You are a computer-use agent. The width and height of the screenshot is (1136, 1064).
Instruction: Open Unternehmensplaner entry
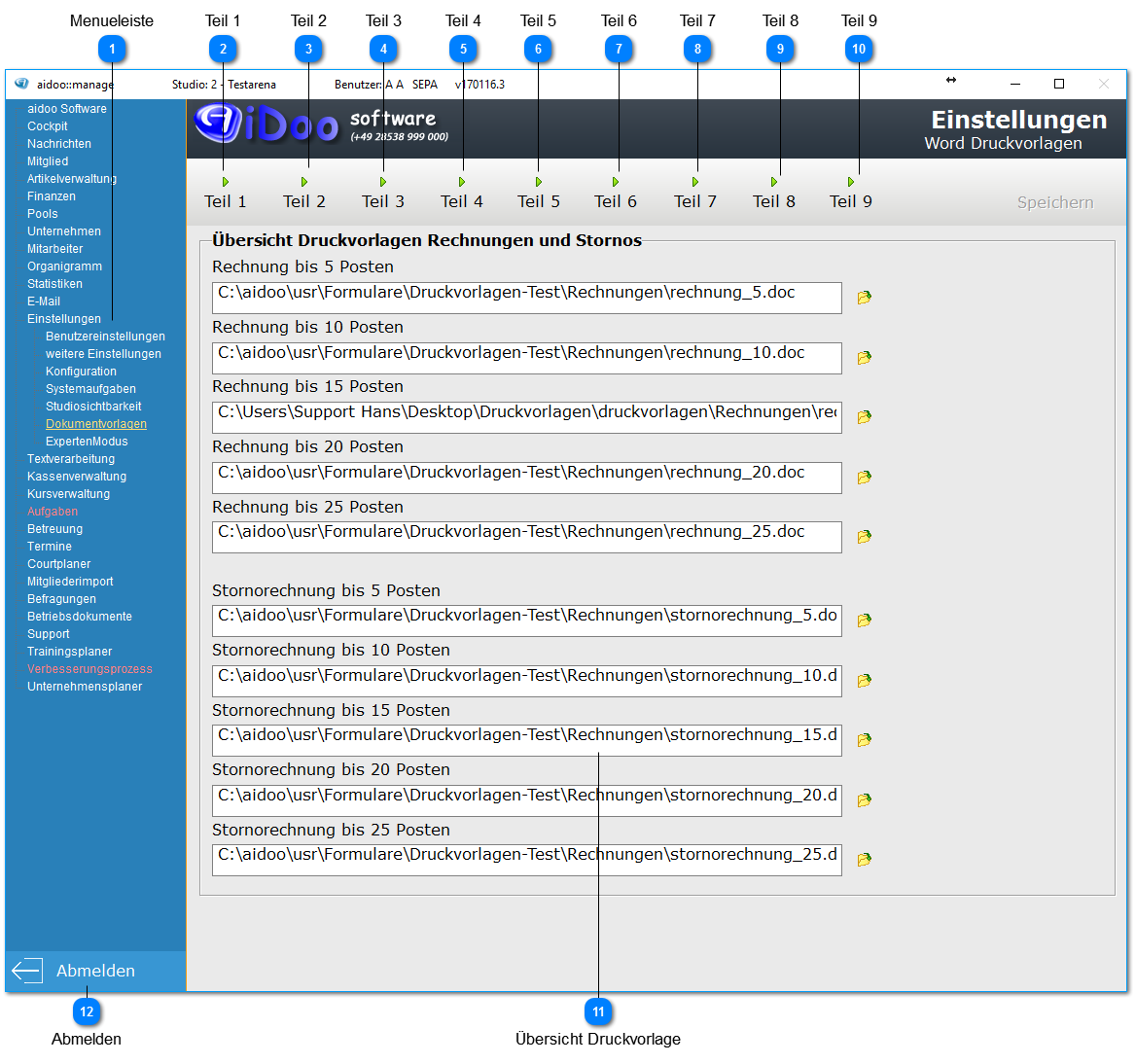coord(84,687)
